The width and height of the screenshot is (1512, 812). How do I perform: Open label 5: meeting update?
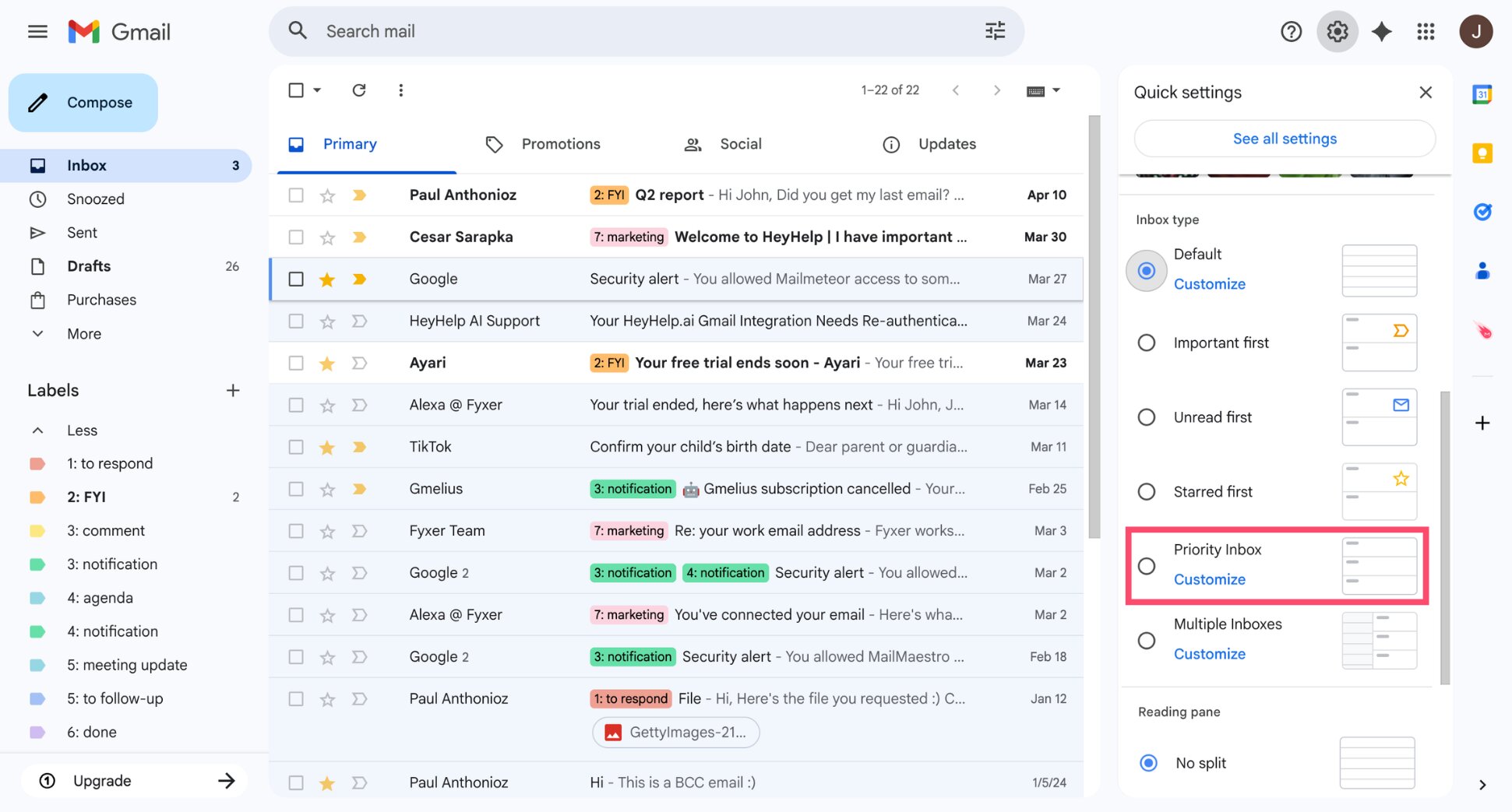point(127,666)
